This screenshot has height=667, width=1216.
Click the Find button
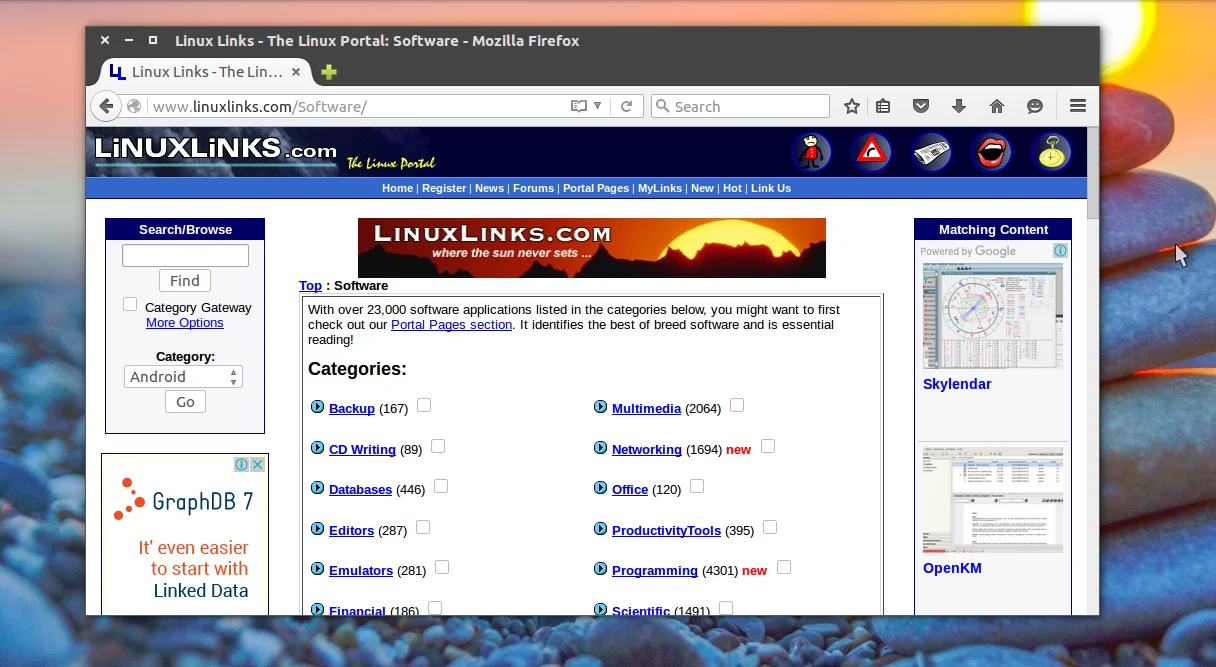185,281
